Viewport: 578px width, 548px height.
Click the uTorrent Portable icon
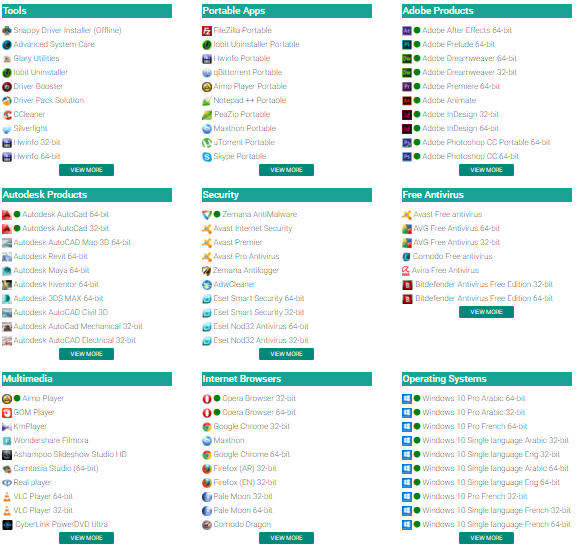[207, 143]
